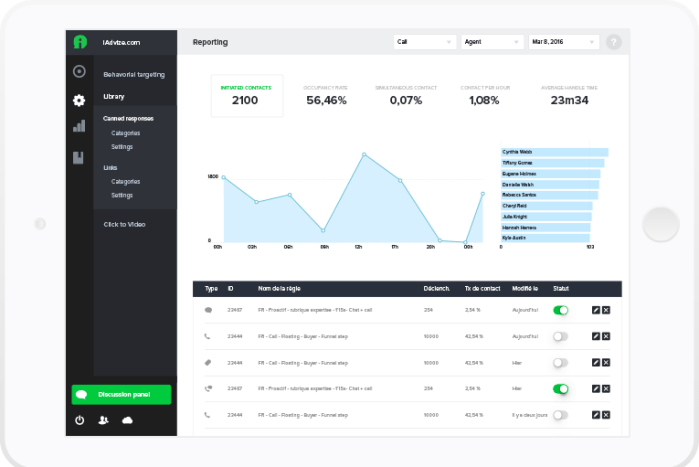This screenshot has height=467, width=699.
Task: Open the Call dropdown
Action: (x=424, y=42)
